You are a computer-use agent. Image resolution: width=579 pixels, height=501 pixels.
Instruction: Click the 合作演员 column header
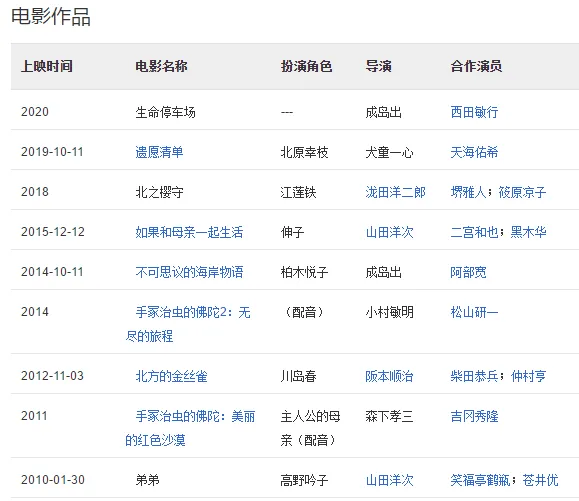coord(476,66)
